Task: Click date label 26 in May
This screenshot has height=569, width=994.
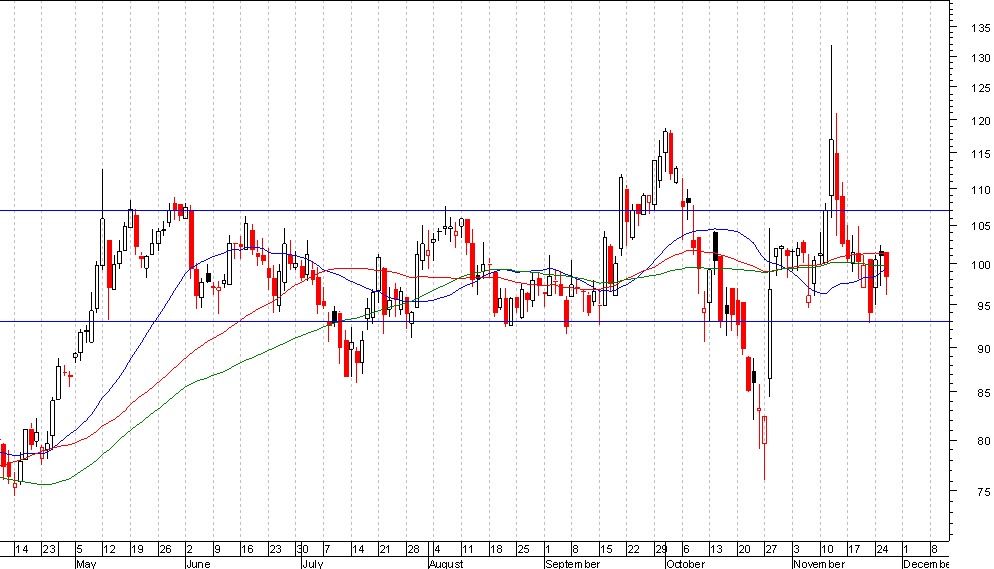Action: click(x=165, y=549)
